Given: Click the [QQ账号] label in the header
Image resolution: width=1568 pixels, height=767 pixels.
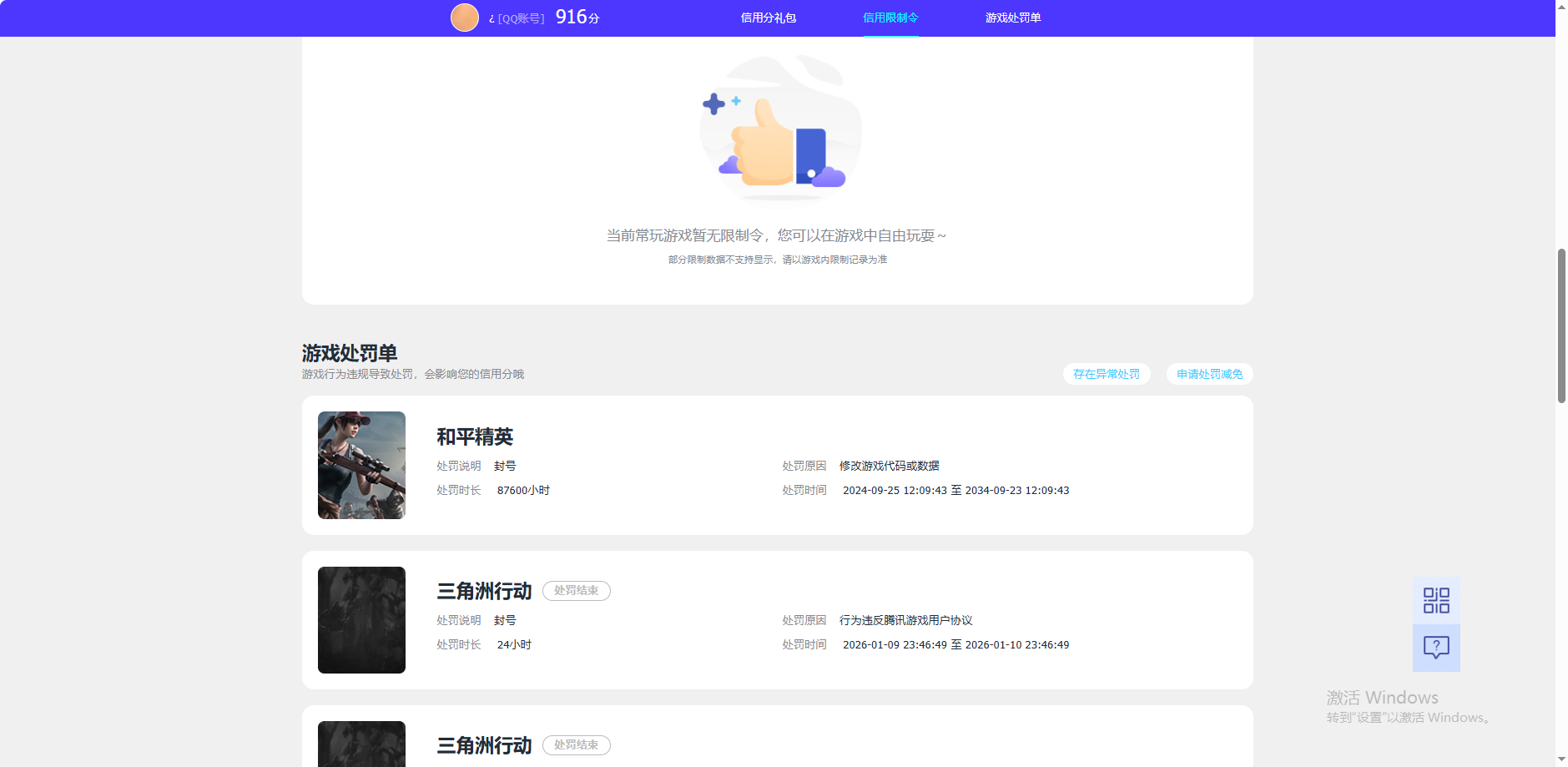Looking at the screenshot, I should click(521, 18).
